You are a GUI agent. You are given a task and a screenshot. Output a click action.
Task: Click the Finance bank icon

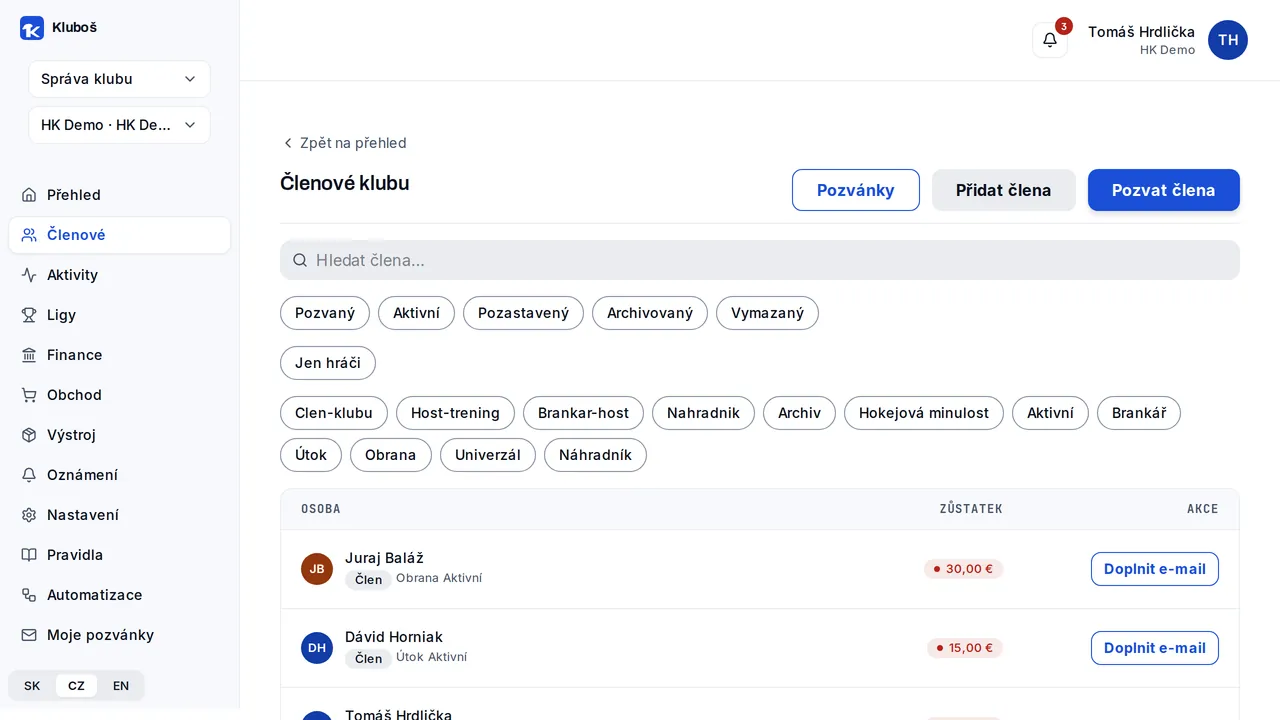[x=29, y=355]
